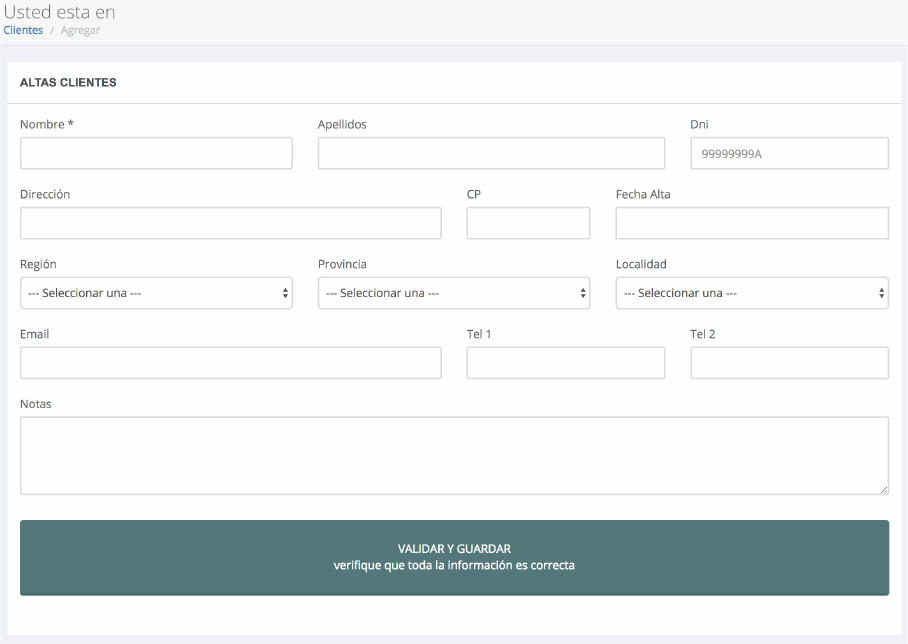Select the Dirección input field
The height and width of the screenshot is (644, 908).
coord(230,223)
